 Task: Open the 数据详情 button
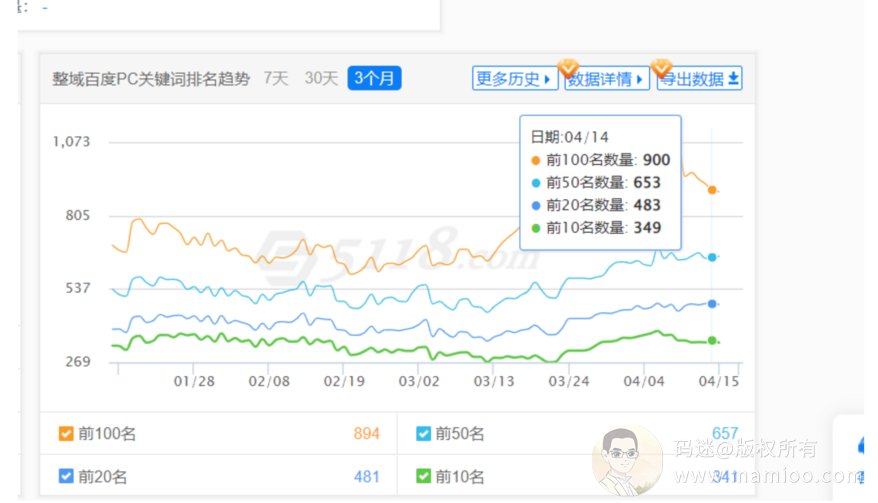point(606,79)
